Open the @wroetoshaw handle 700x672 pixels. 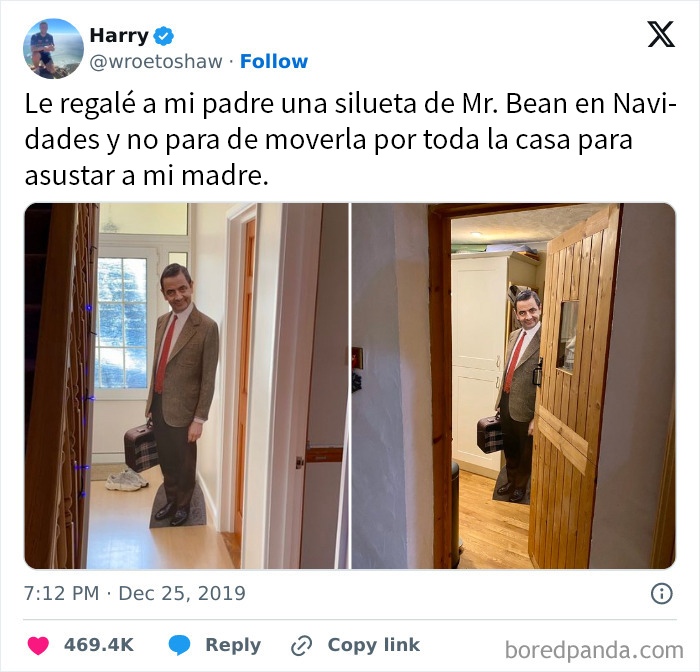[x=156, y=62]
